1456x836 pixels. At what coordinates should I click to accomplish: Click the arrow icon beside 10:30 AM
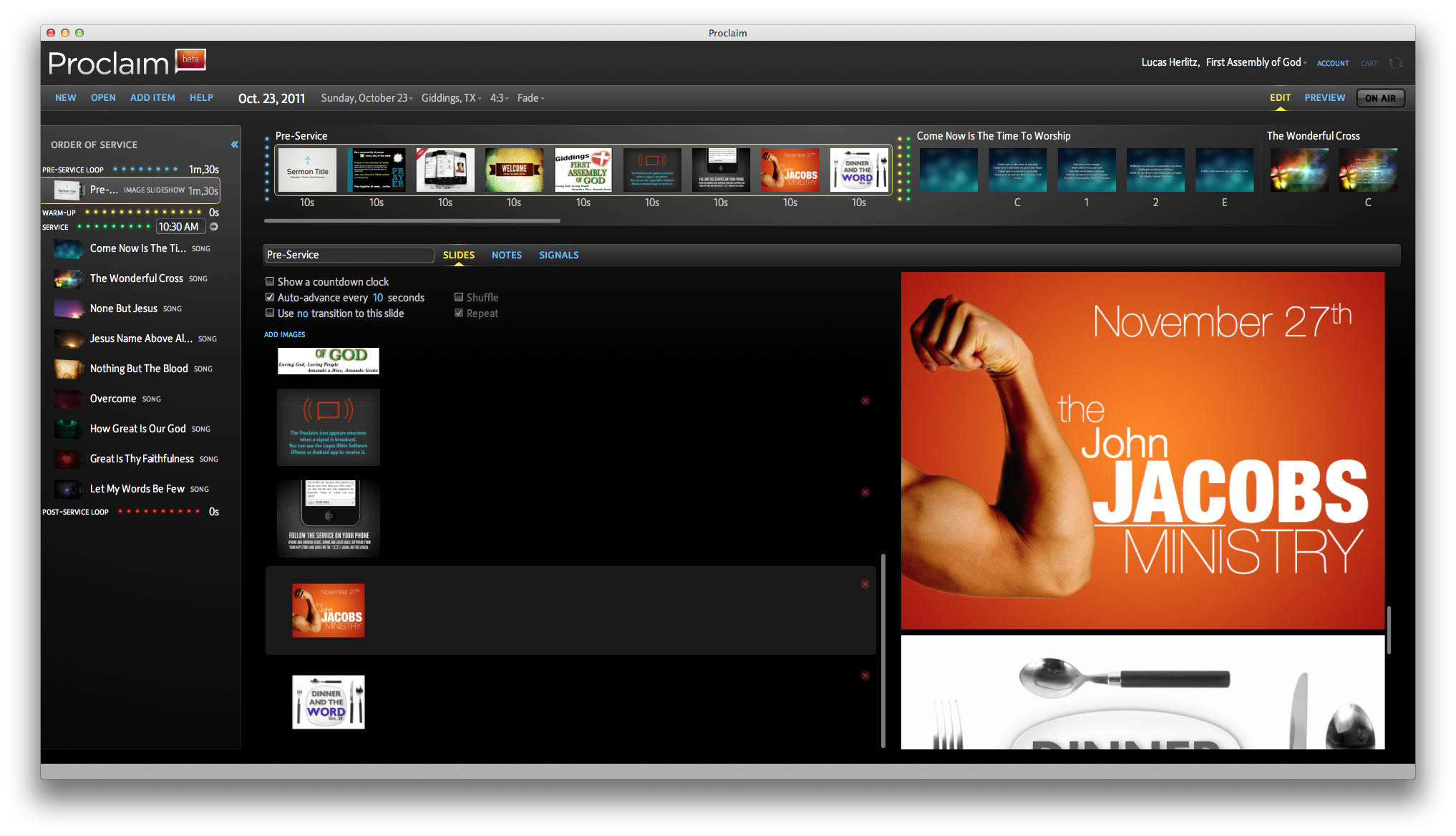(x=213, y=227)
